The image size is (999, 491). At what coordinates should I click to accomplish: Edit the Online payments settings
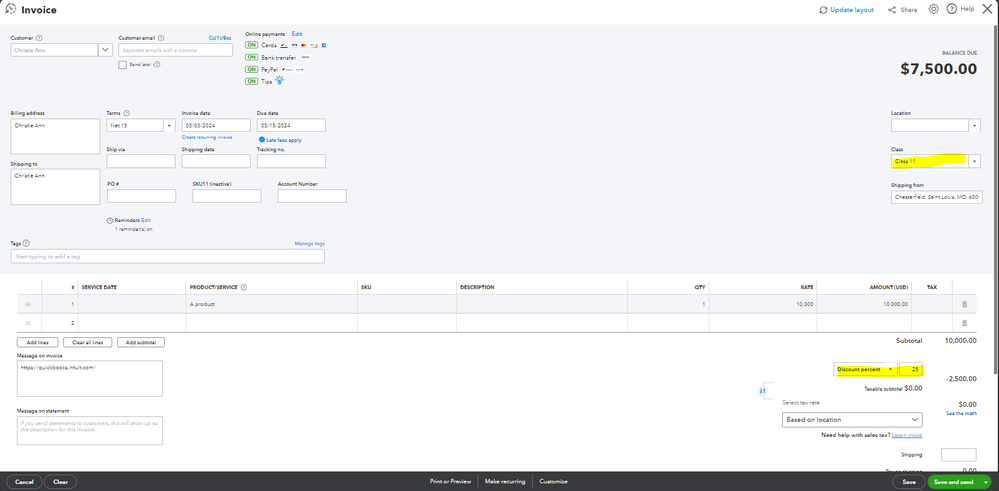click(x=297, y=34)
